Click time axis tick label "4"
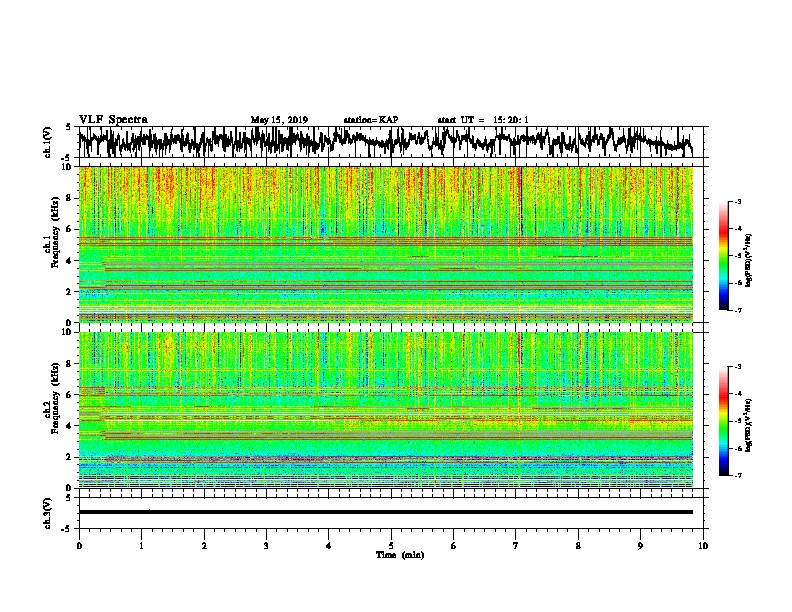 (x=329, y=546)
